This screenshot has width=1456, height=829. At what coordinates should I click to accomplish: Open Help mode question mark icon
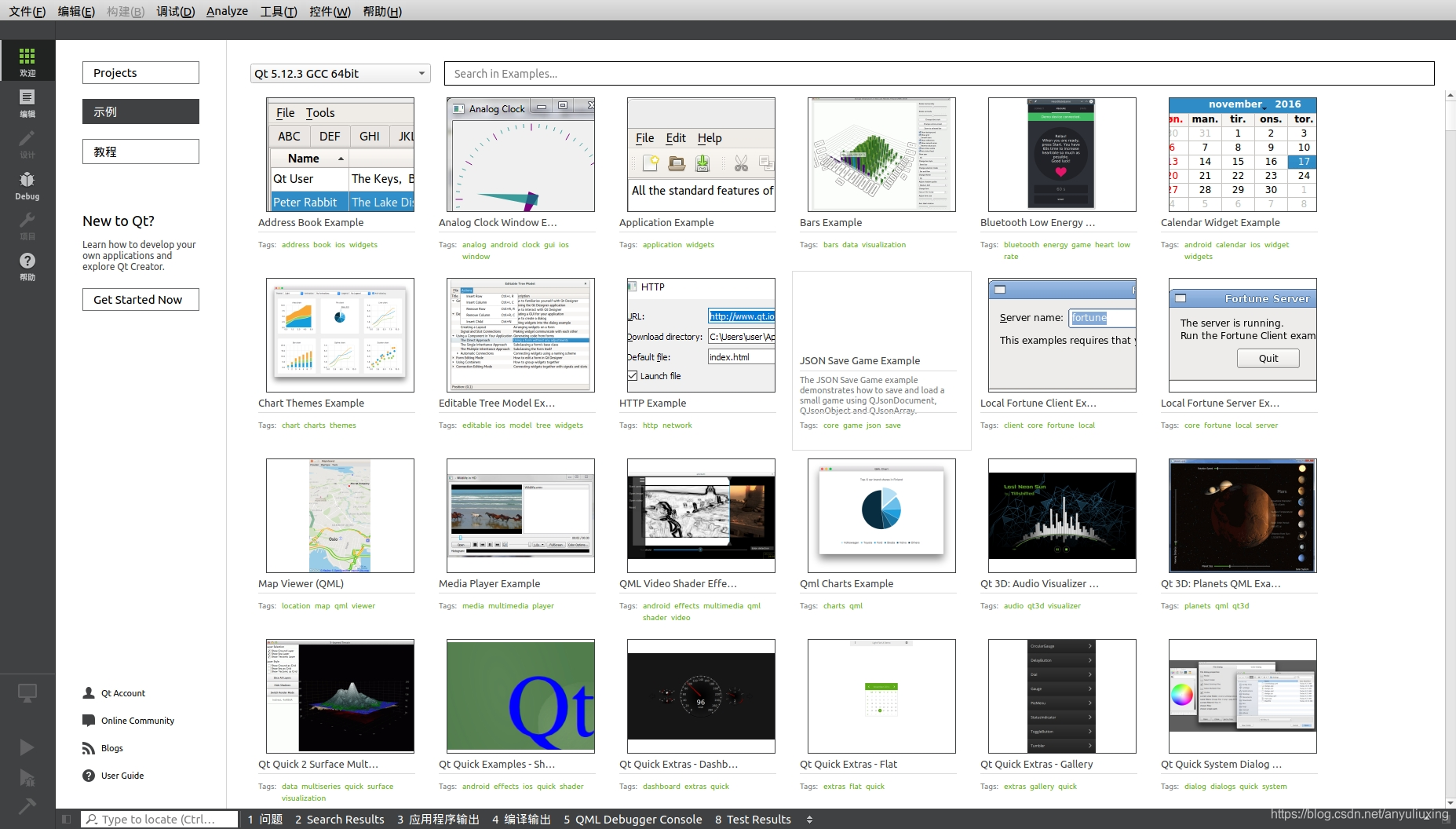click(27, 266)
